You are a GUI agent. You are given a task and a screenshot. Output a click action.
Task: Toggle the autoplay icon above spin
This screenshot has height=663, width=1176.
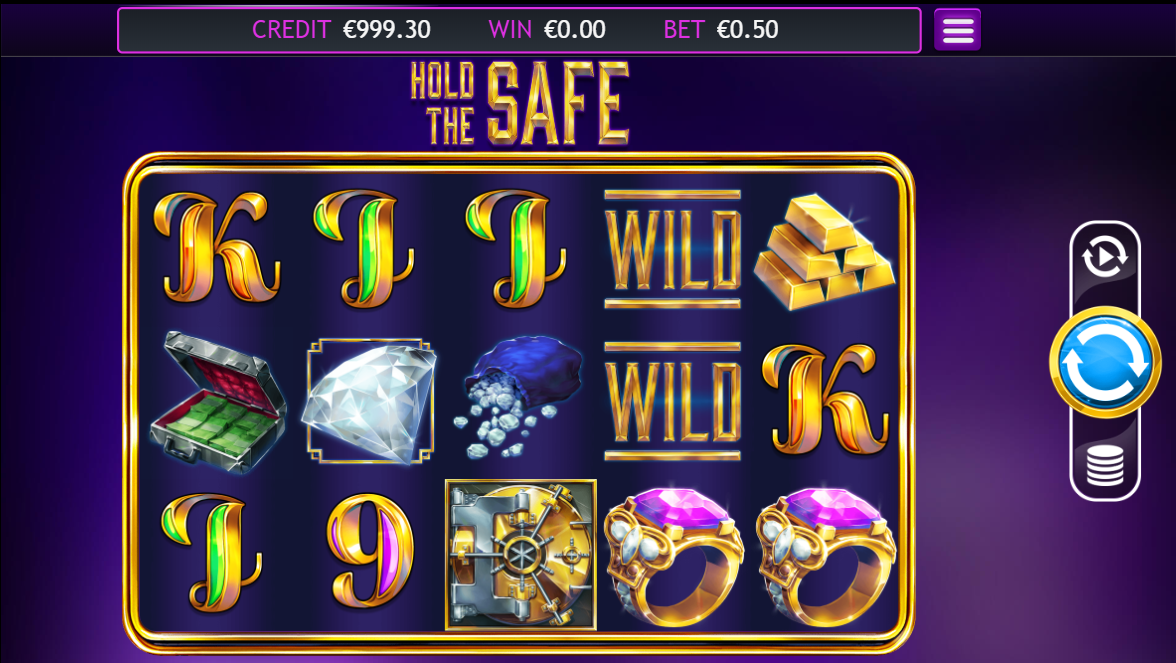coord(1105,258)
